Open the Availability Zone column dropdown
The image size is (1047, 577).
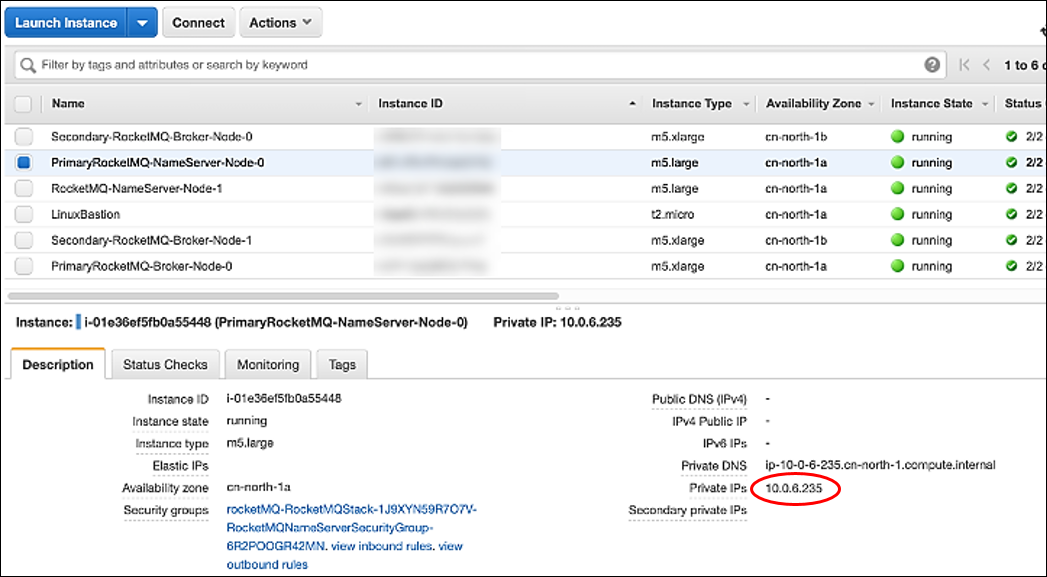tap(871, 104)
